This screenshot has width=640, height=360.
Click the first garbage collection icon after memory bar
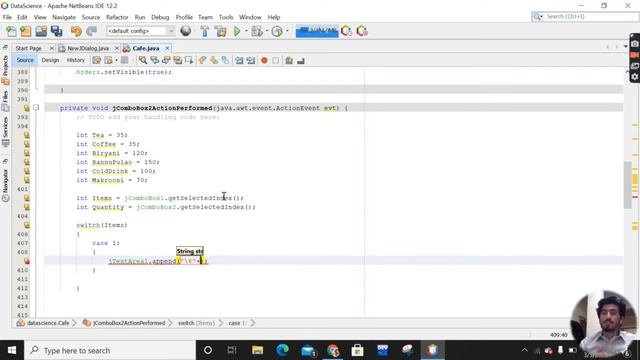[346, 31]
